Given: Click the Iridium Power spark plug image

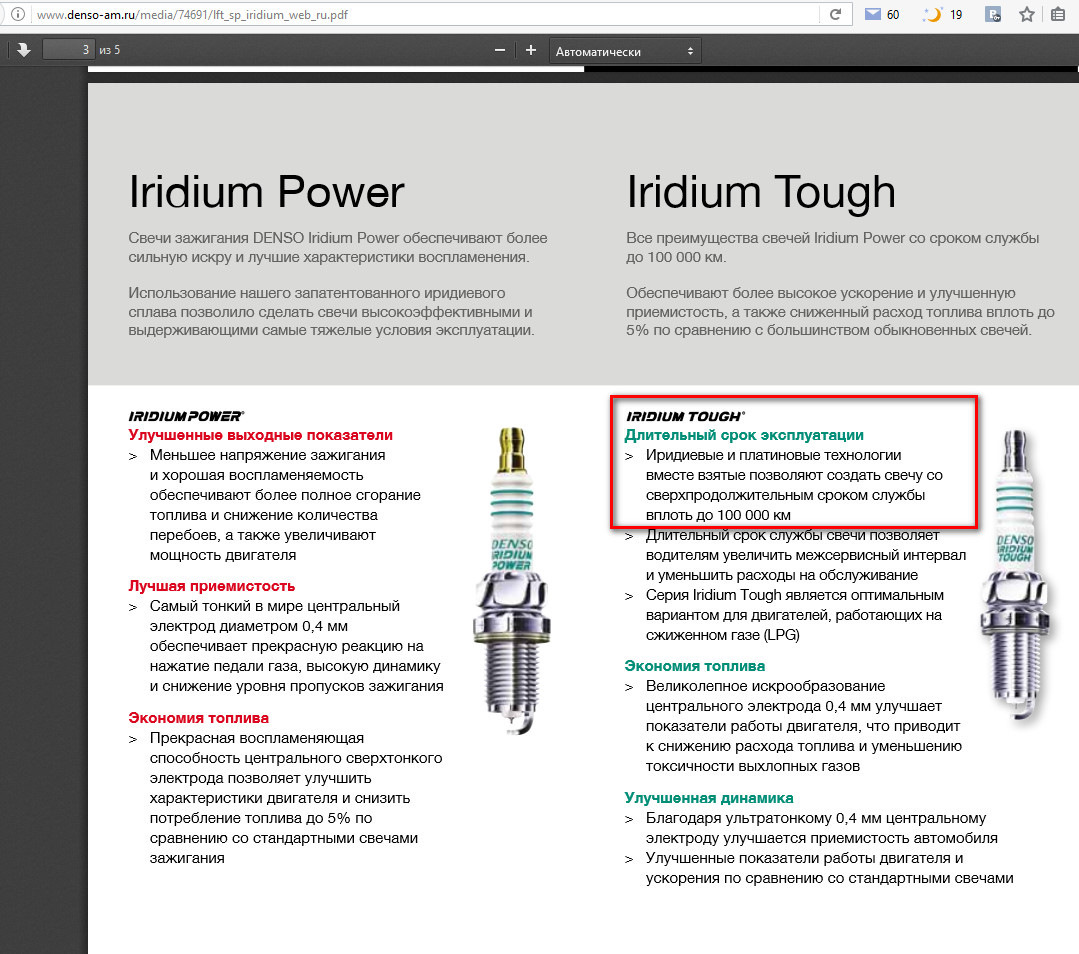Looking at the screenshot, I should pyautogui.click(x=511, y=582).
